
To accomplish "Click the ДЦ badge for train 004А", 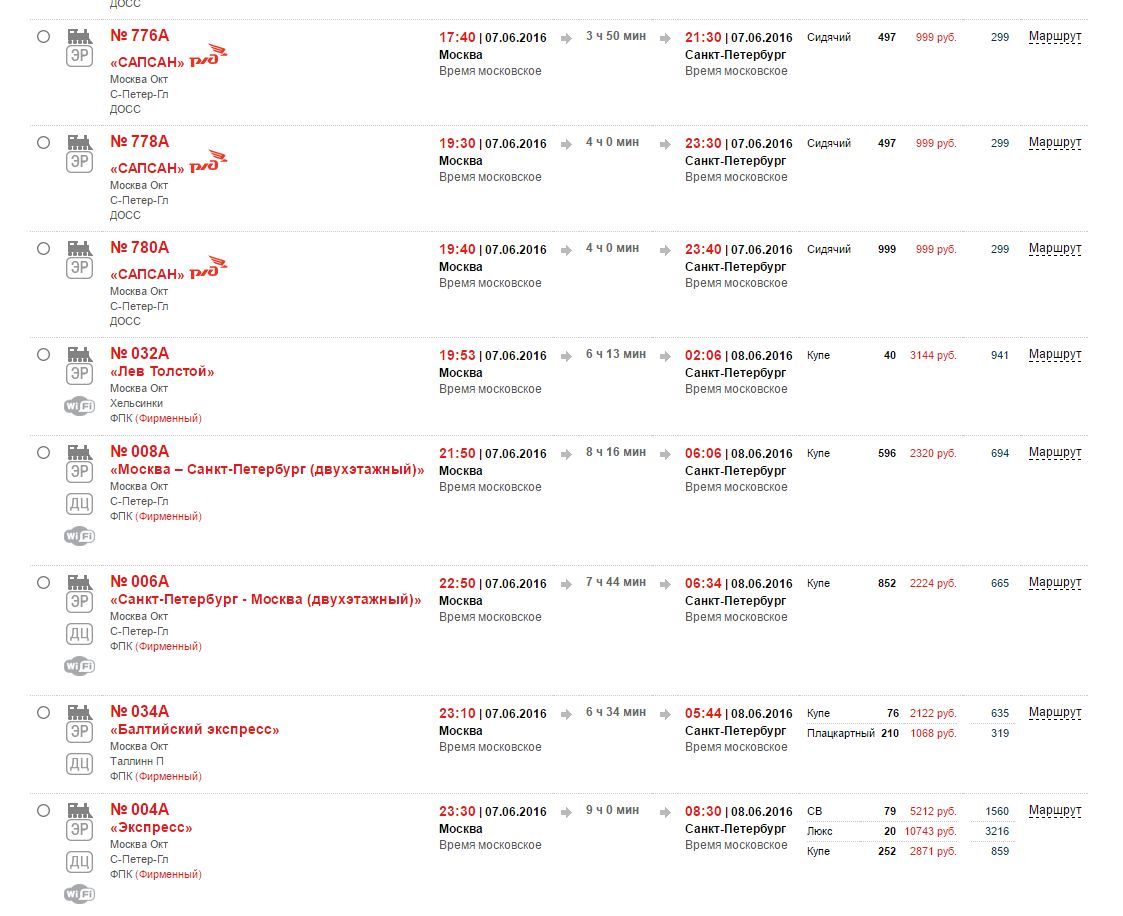I will pyautogui.click(x=79, y=862).
